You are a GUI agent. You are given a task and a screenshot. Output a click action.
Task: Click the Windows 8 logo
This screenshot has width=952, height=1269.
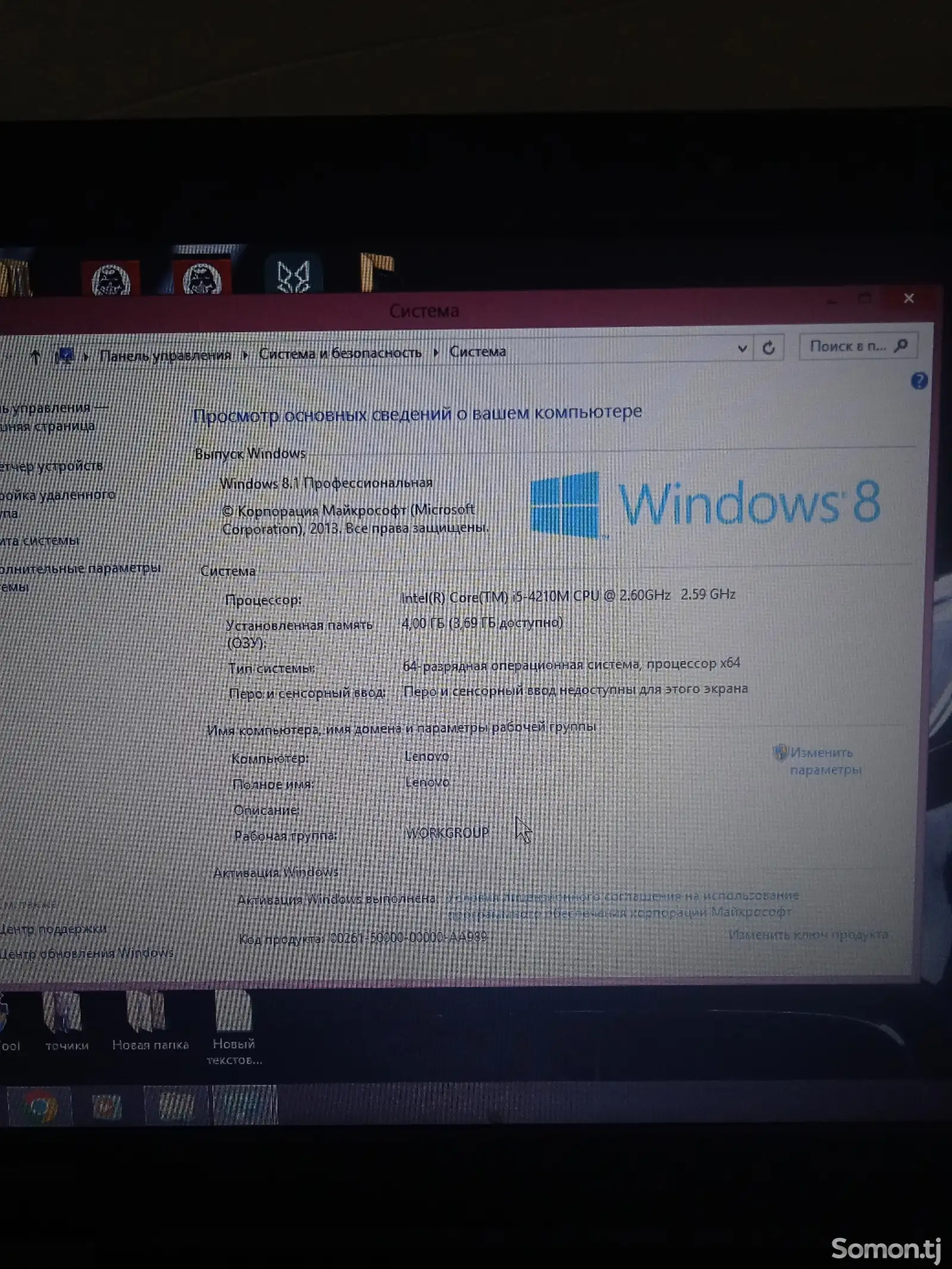[x=705, y=504]
